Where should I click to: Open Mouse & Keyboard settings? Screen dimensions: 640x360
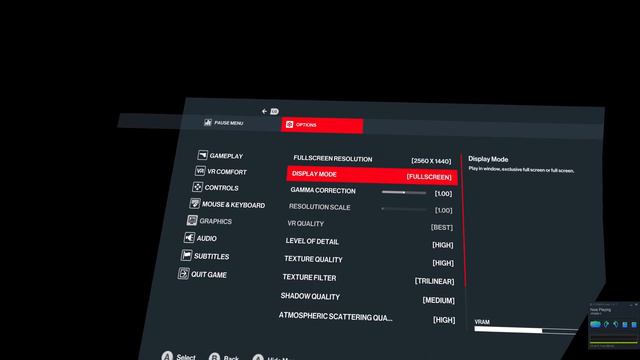click(227, 204)
